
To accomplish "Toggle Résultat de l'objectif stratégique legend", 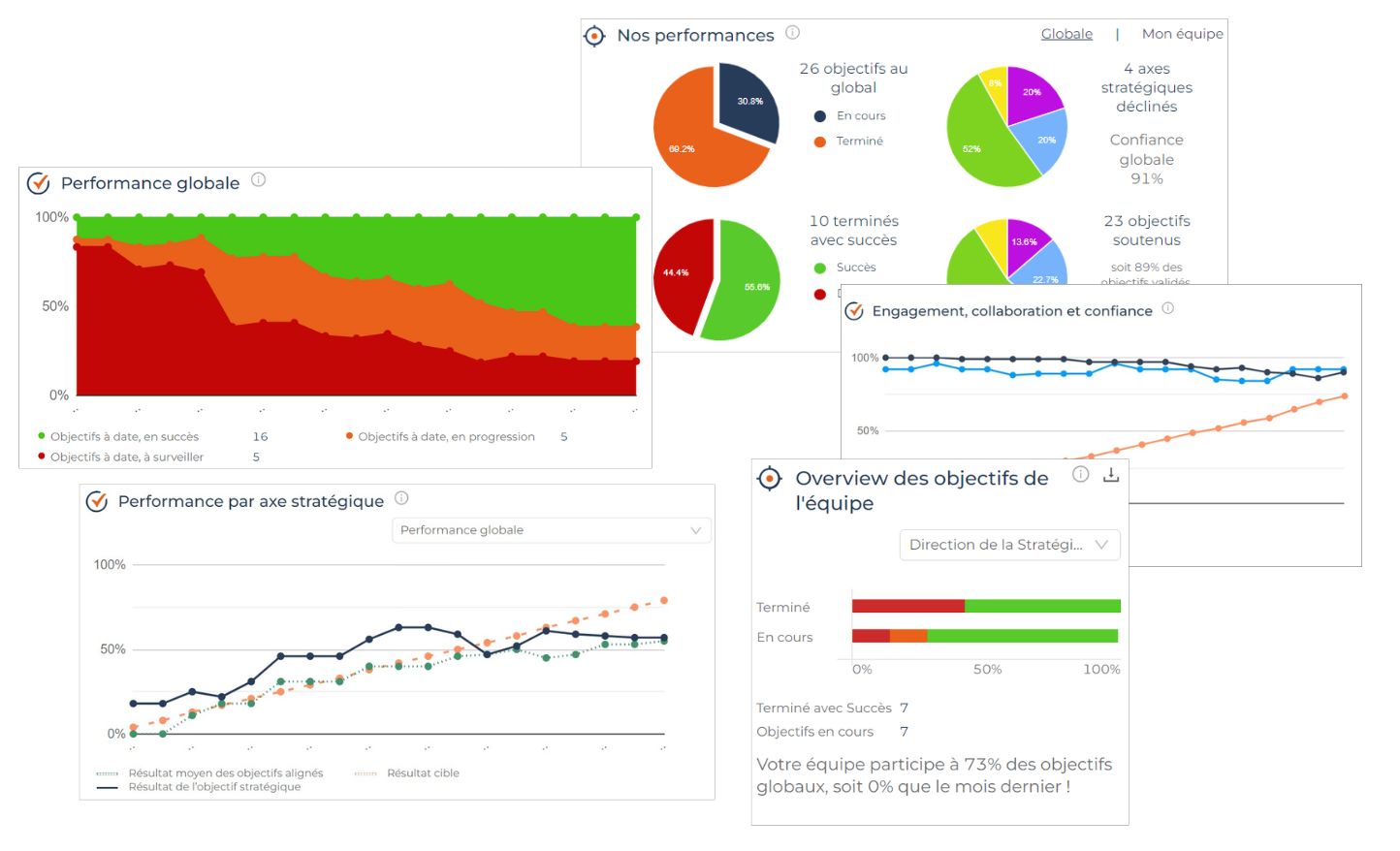I will point(199,787).
